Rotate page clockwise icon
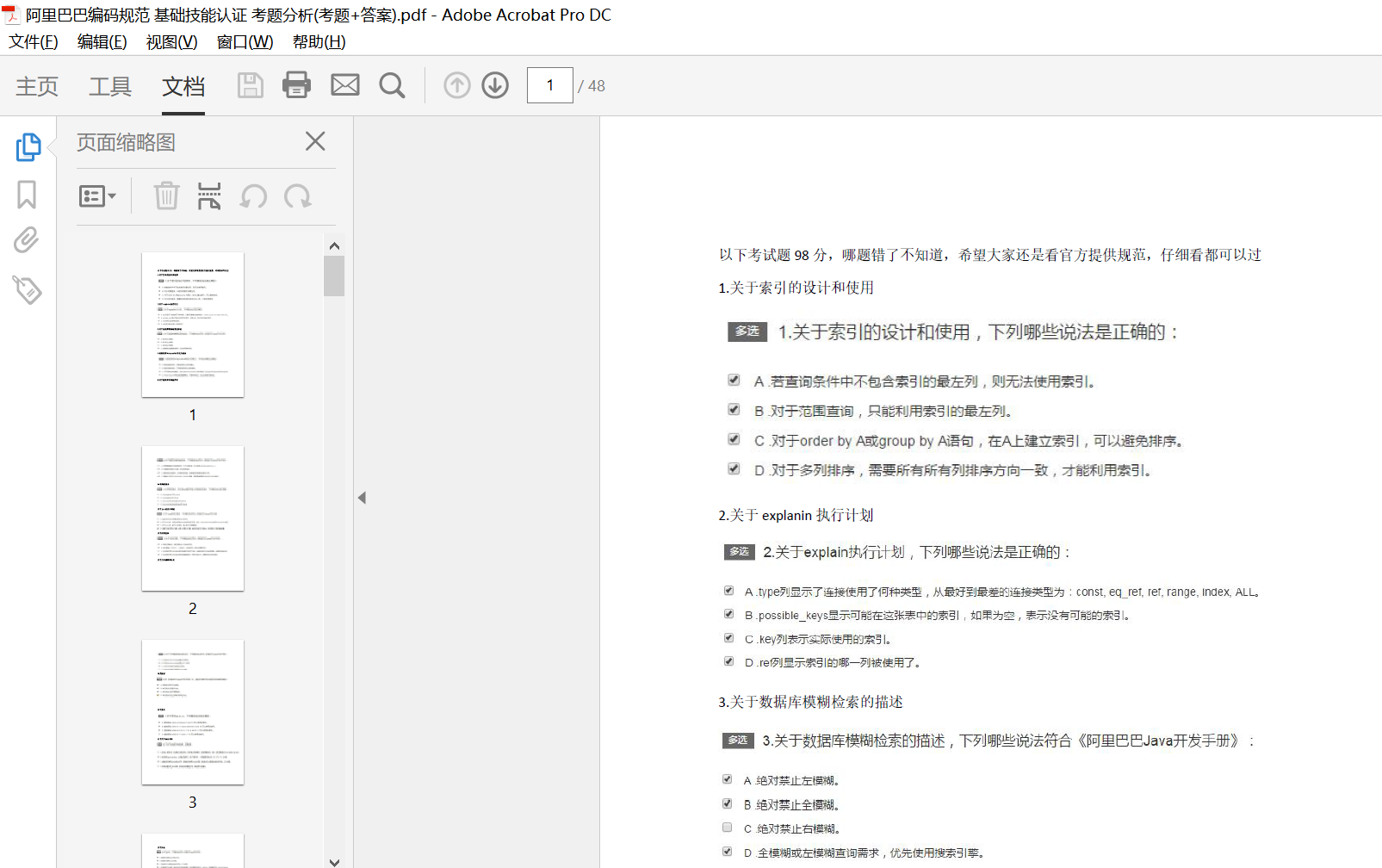 click(298, 197)
